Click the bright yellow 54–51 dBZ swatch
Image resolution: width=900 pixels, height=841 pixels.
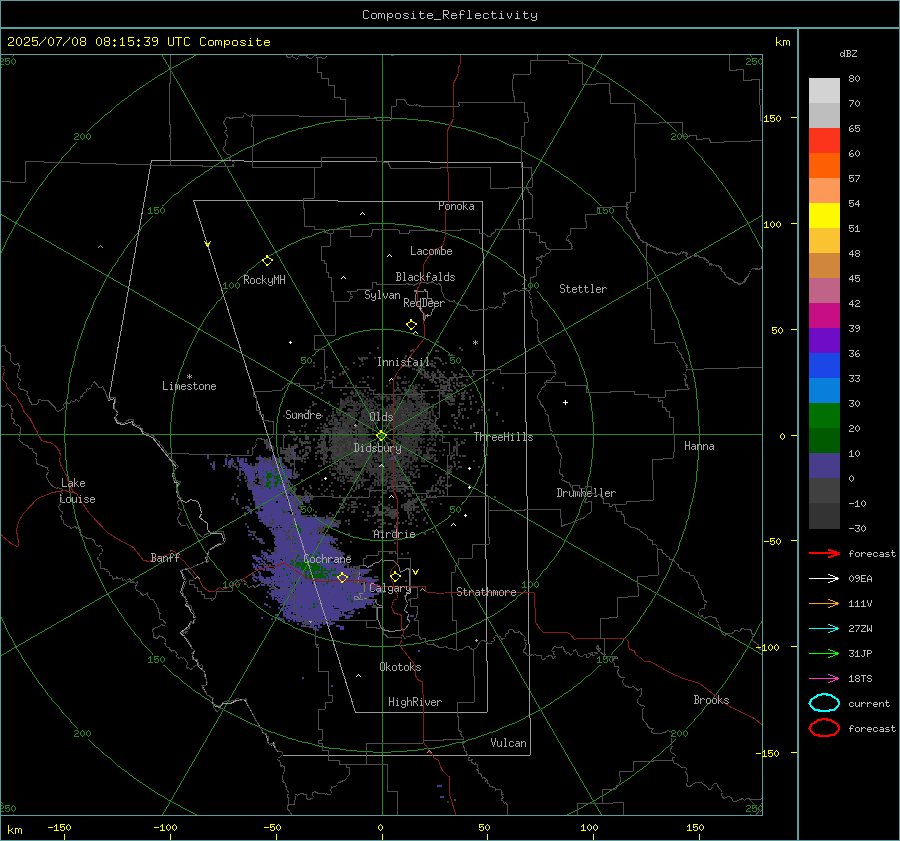click(824, 216)
